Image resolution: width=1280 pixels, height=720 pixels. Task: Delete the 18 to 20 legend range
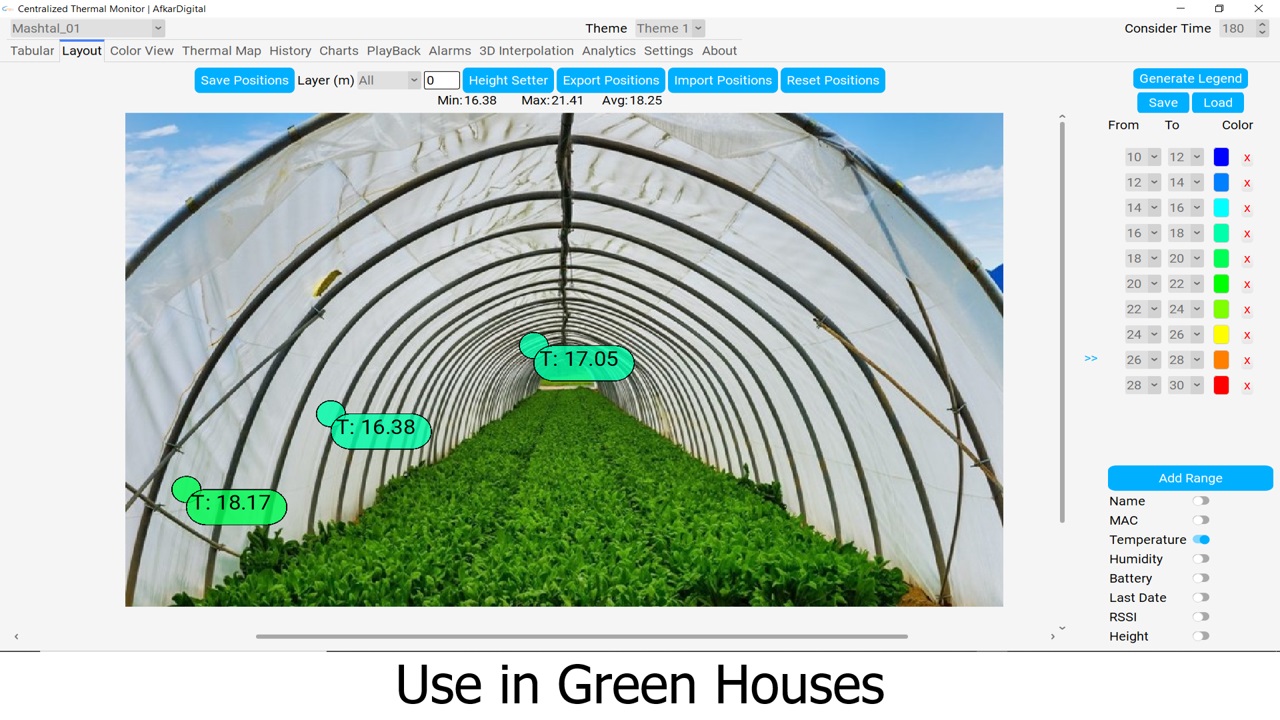coord(1247,259)
